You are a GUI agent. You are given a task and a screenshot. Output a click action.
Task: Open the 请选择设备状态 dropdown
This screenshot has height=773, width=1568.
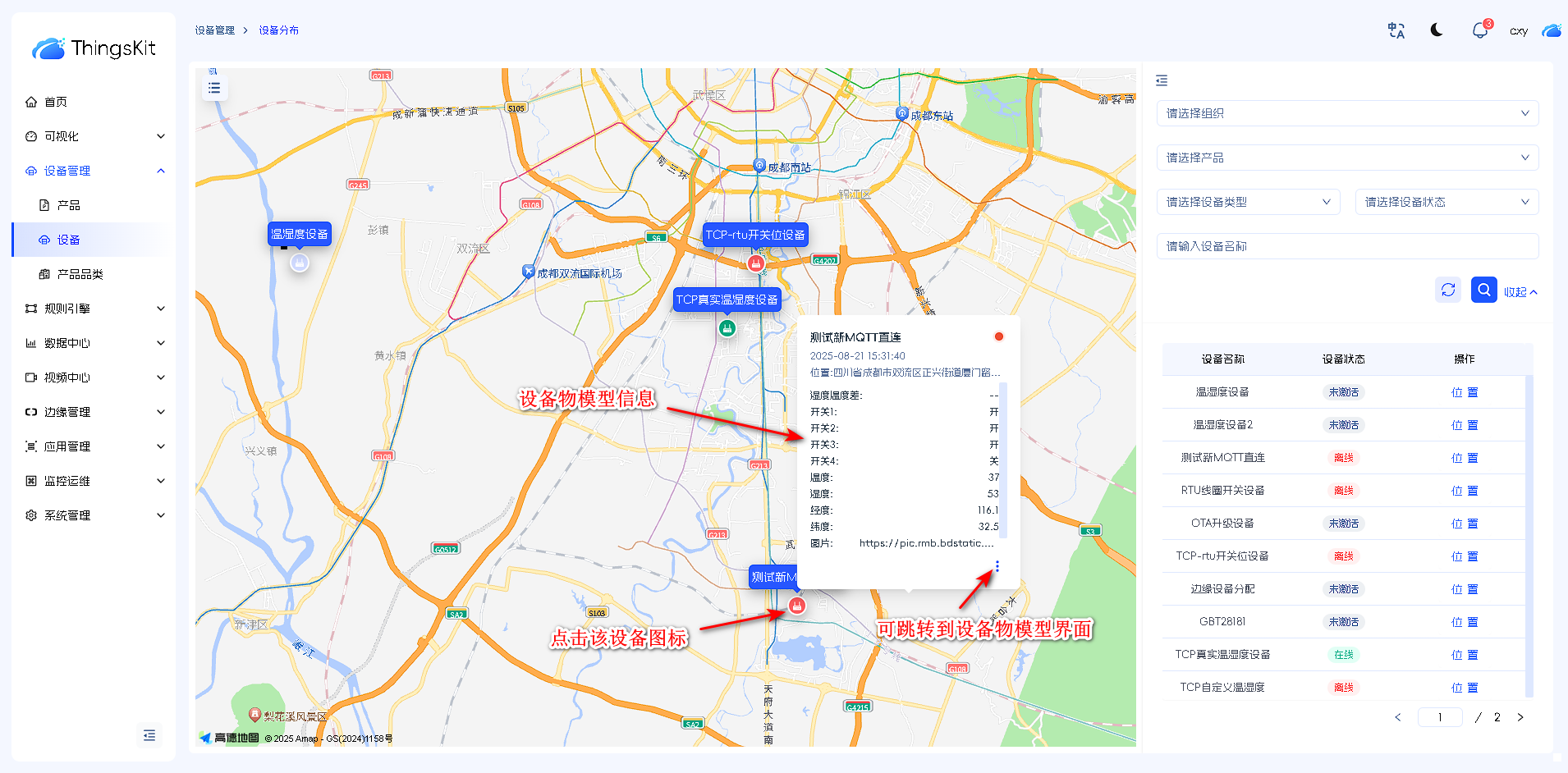pos(1446,202)
